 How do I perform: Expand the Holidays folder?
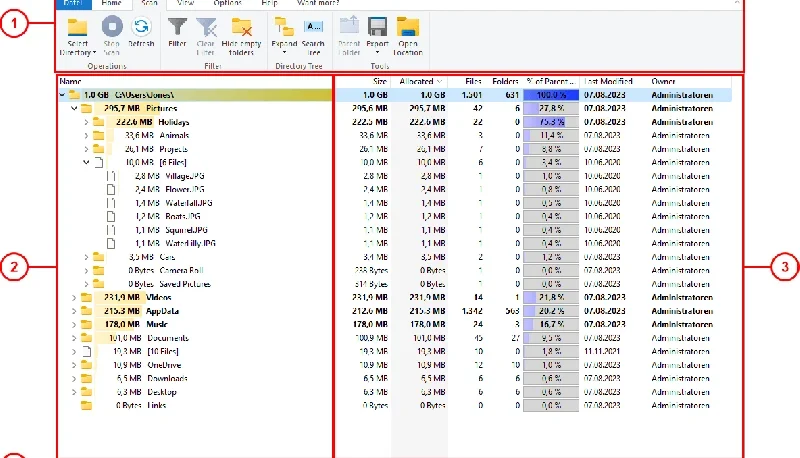(x=86, y=122)
